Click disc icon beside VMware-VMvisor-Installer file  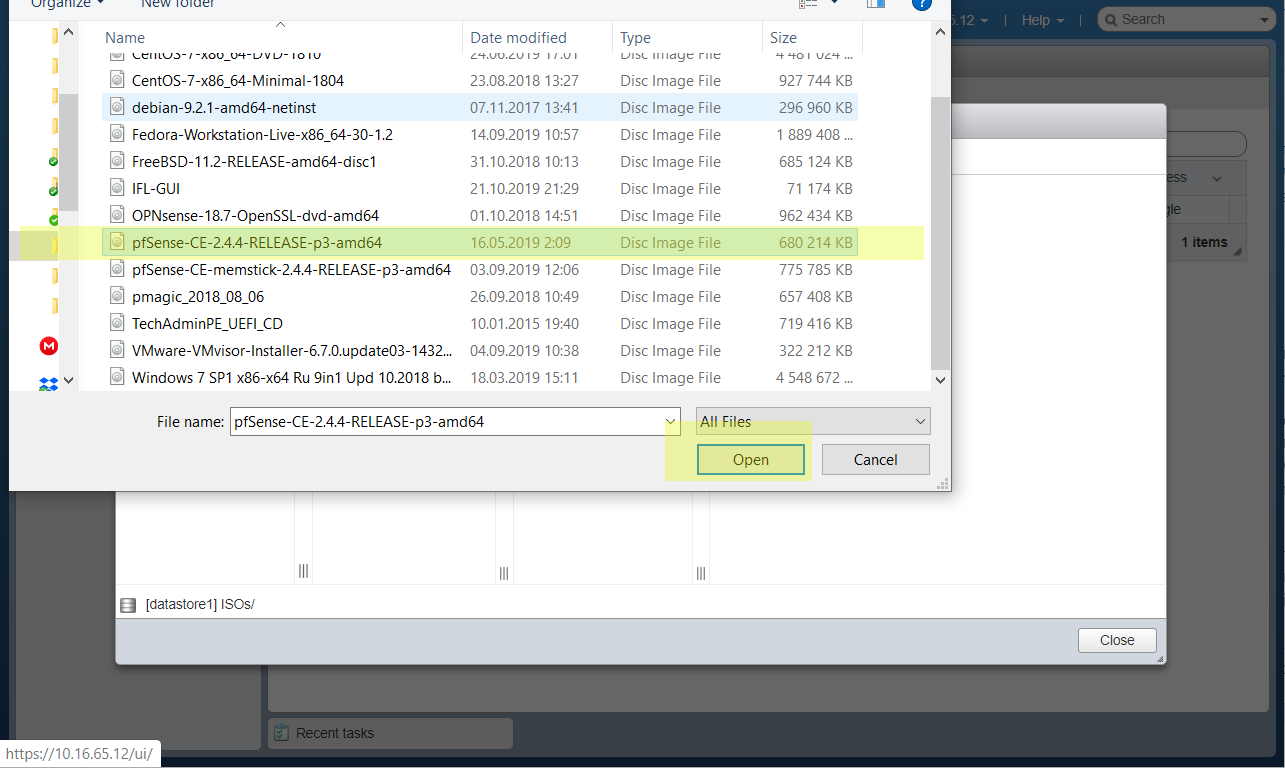pyautogui.click(x=117, y=350)
